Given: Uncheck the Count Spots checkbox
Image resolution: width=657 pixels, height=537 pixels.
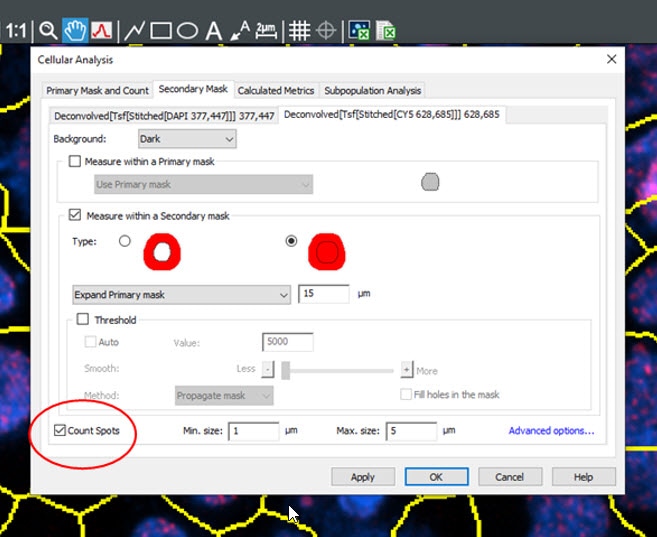Looking at the screenshot, I should [60, 431].
